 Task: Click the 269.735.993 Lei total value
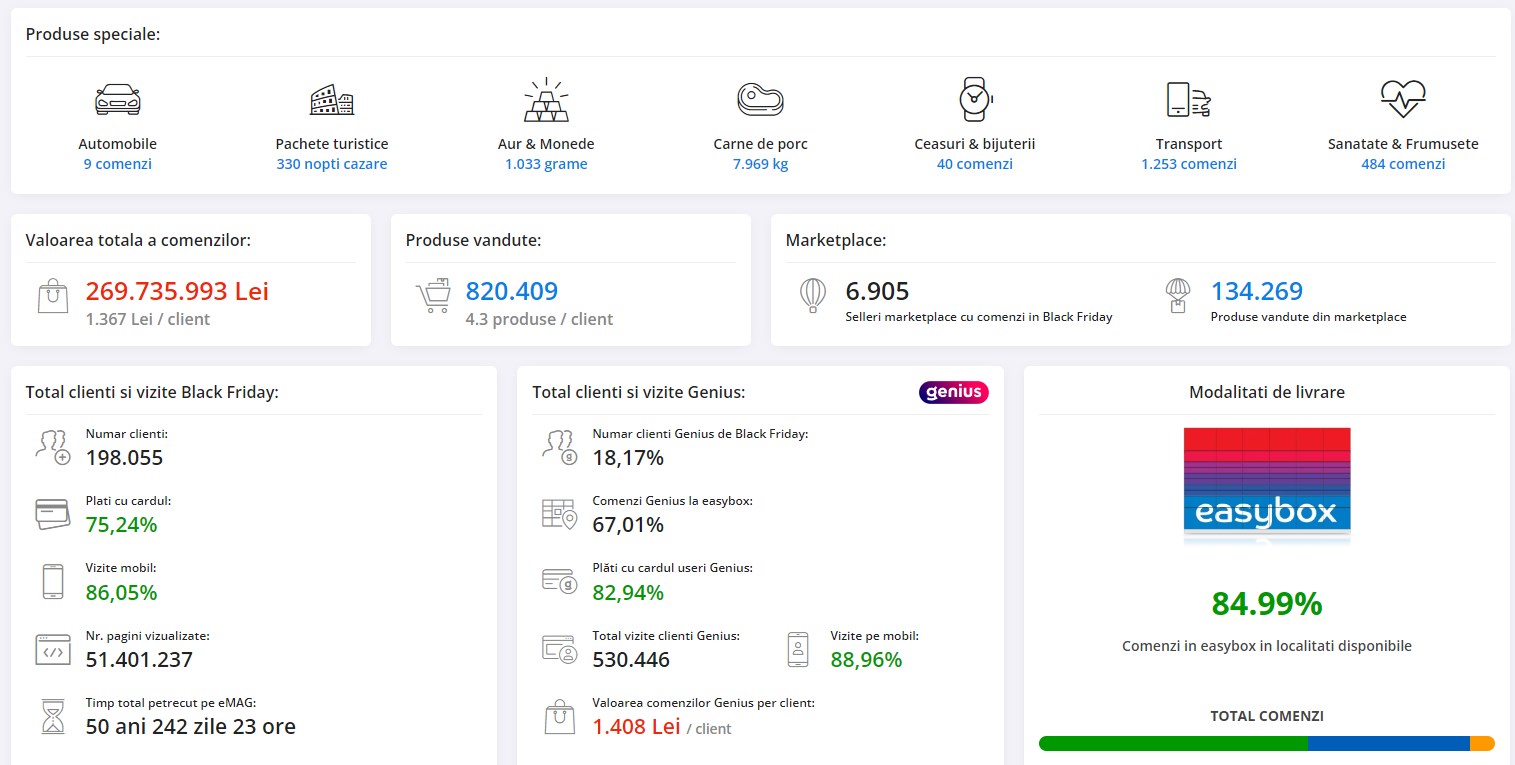(x=177, y=291)
